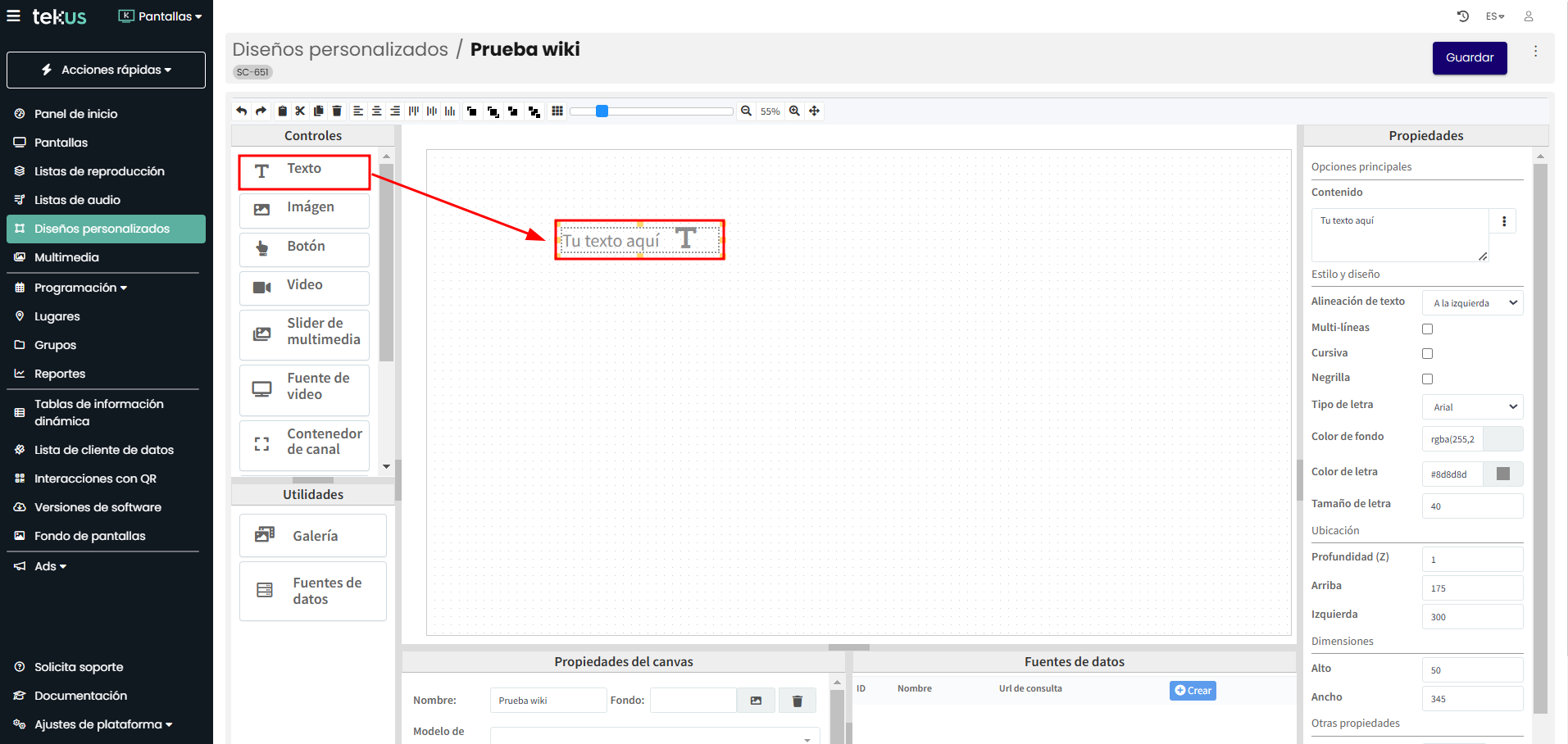Open Acciones rápidas dropdown
Image resolution: width=1568 pixels, height=744 pixels.
[107, 70]
